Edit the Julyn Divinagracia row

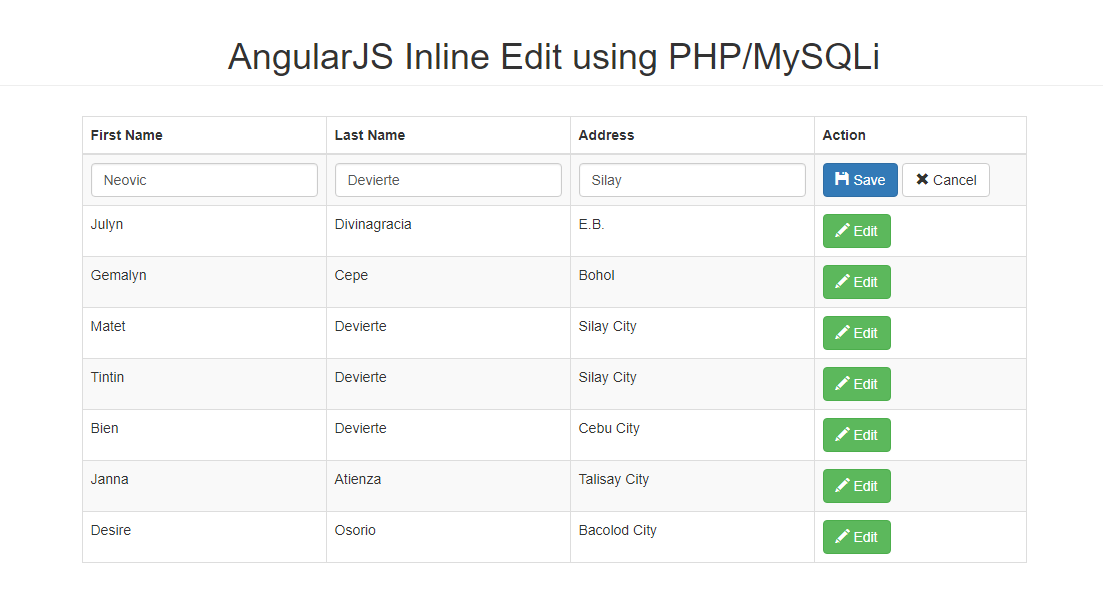point(857,231)
